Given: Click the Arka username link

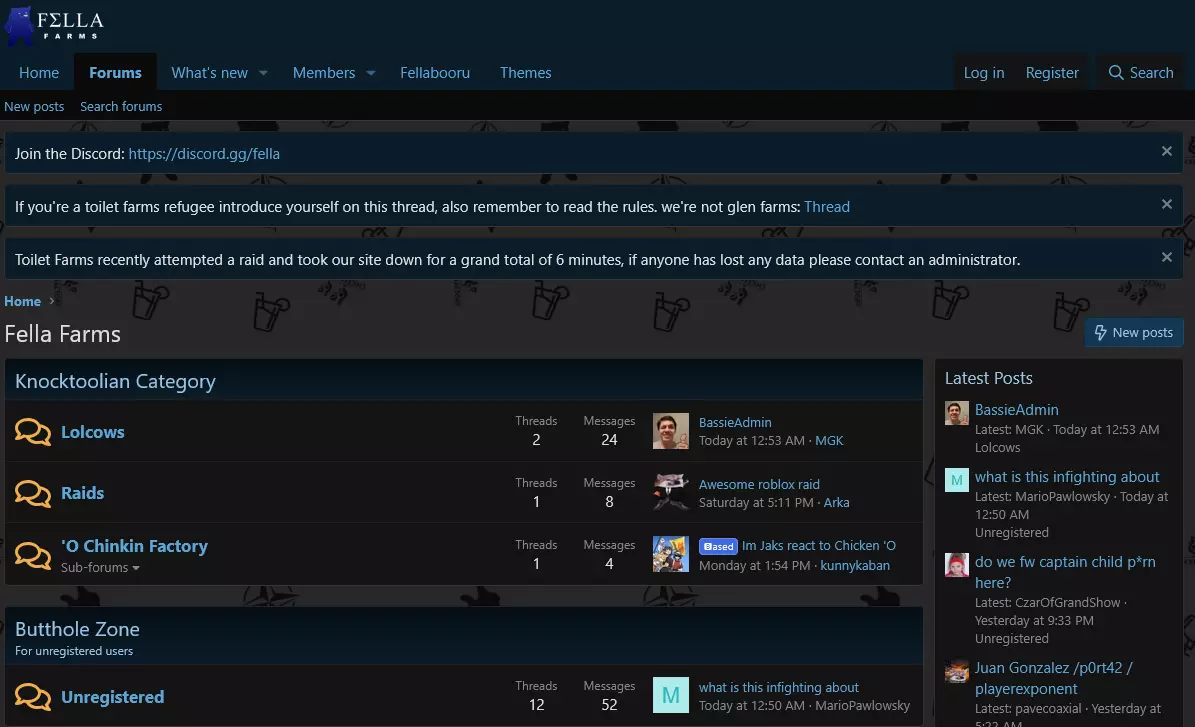Looking at the screenshot, I should [836, 502].
